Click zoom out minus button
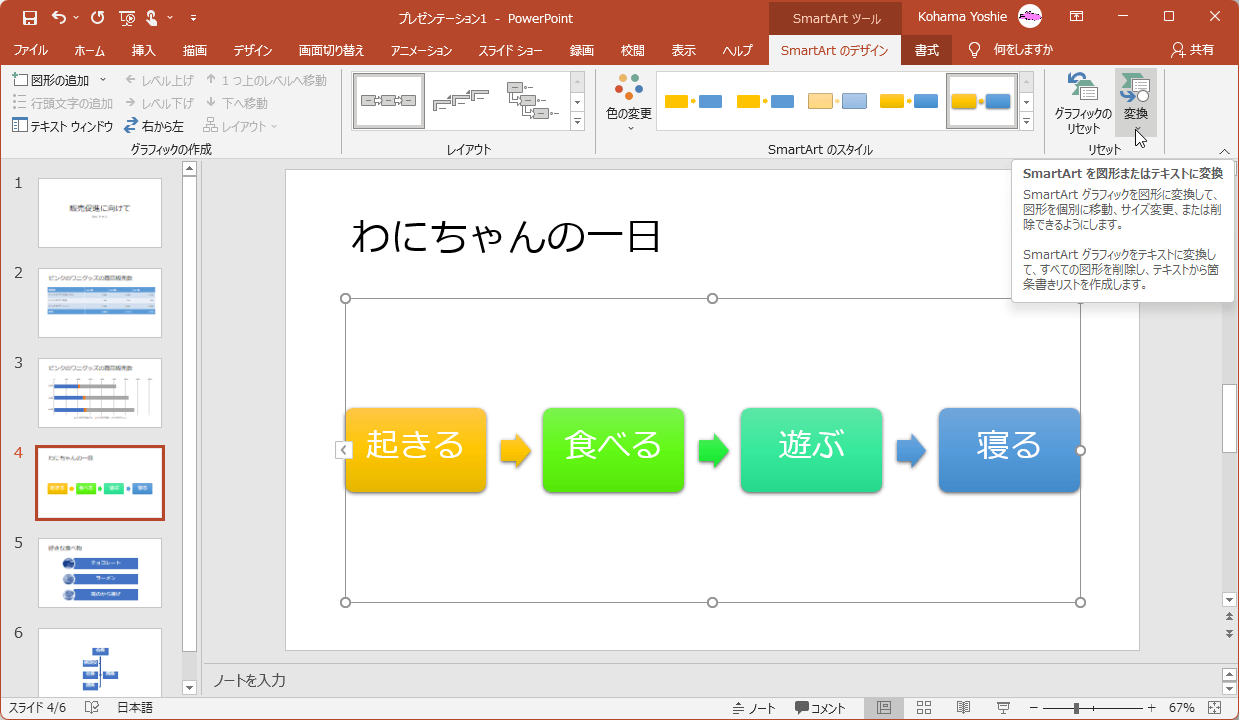Viewport: 1239px width, 720px height. point(1035,708)
